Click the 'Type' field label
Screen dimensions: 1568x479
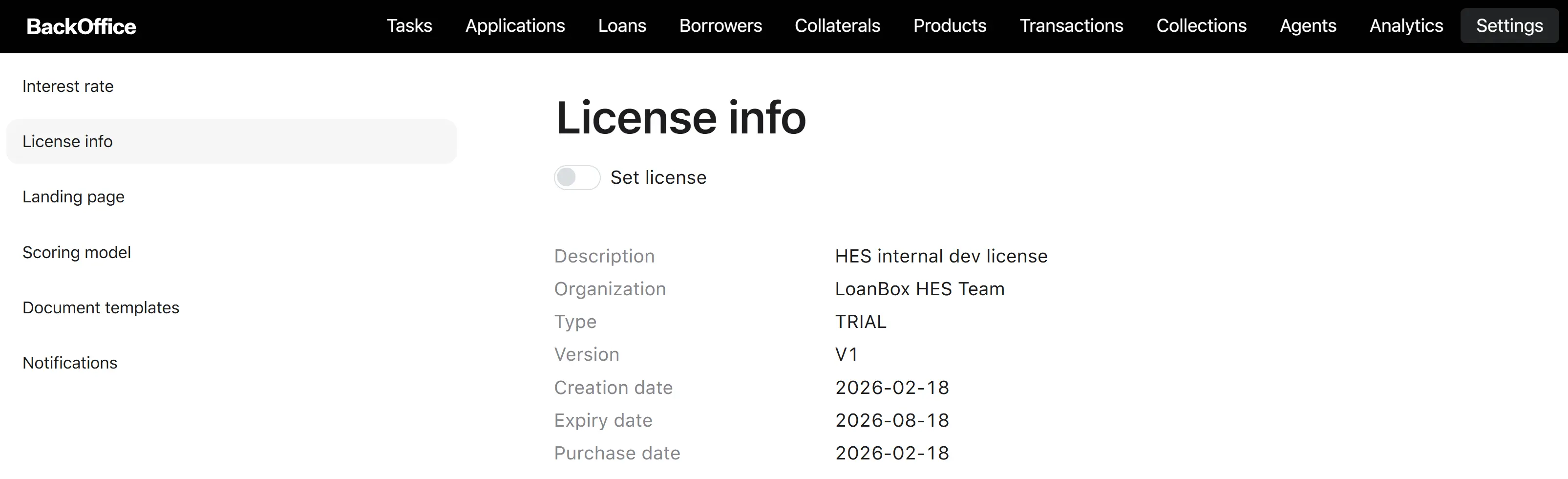575,322
